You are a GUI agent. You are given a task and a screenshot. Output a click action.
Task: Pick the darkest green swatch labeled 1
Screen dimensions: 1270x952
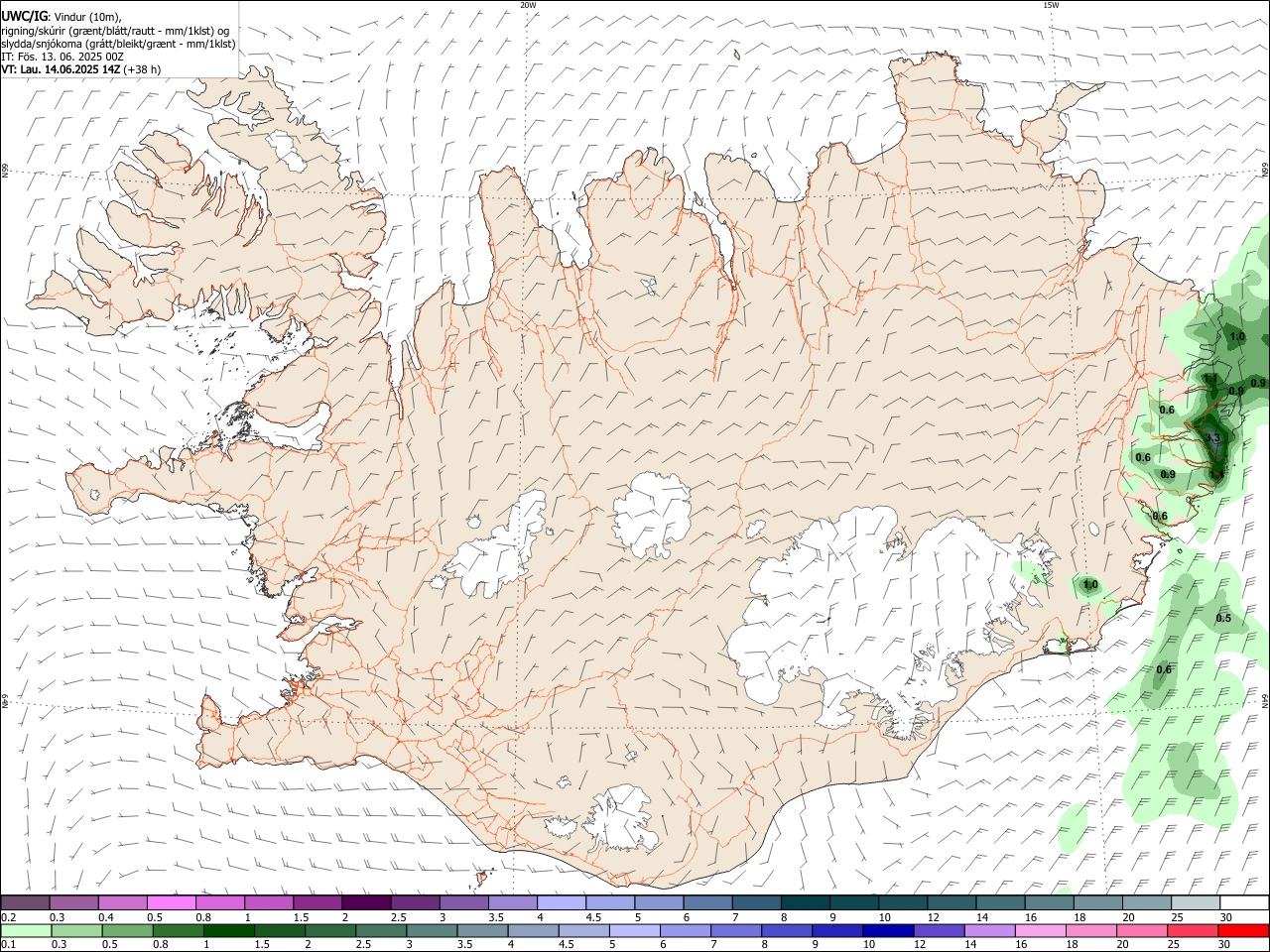[228, 930]
